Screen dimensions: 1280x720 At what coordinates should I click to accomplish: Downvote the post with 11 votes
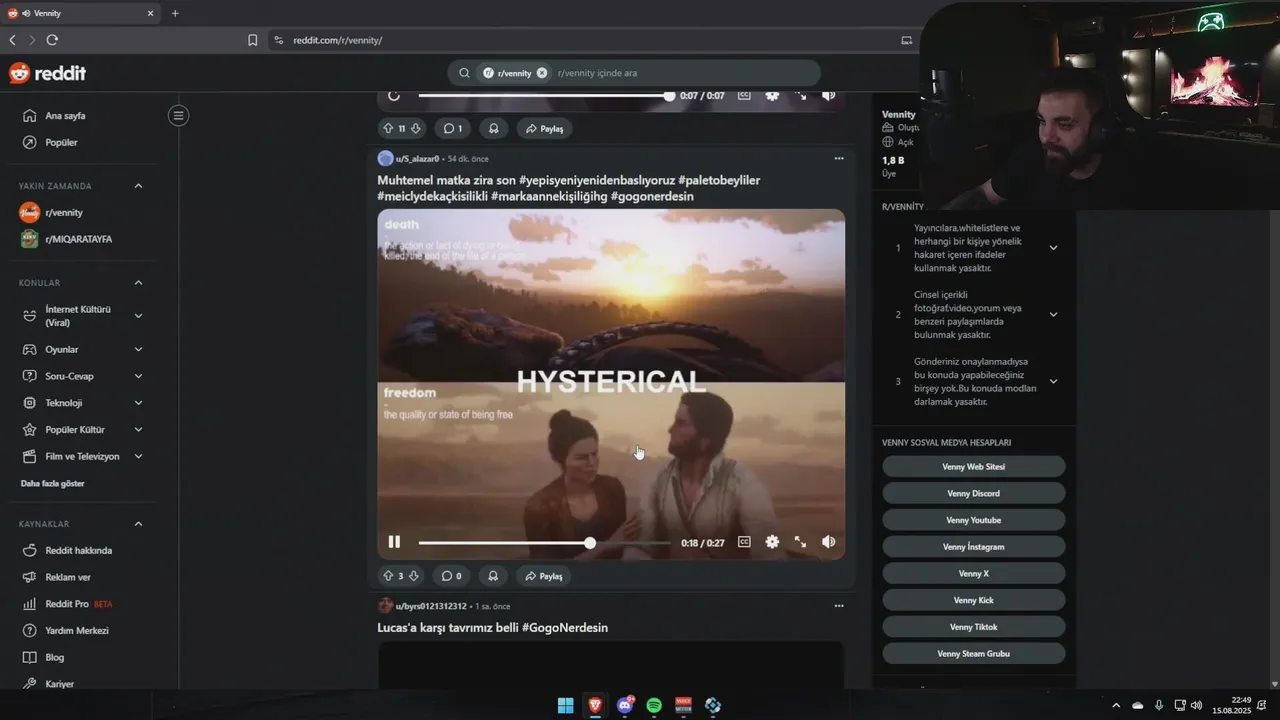(x=416, y=129)
